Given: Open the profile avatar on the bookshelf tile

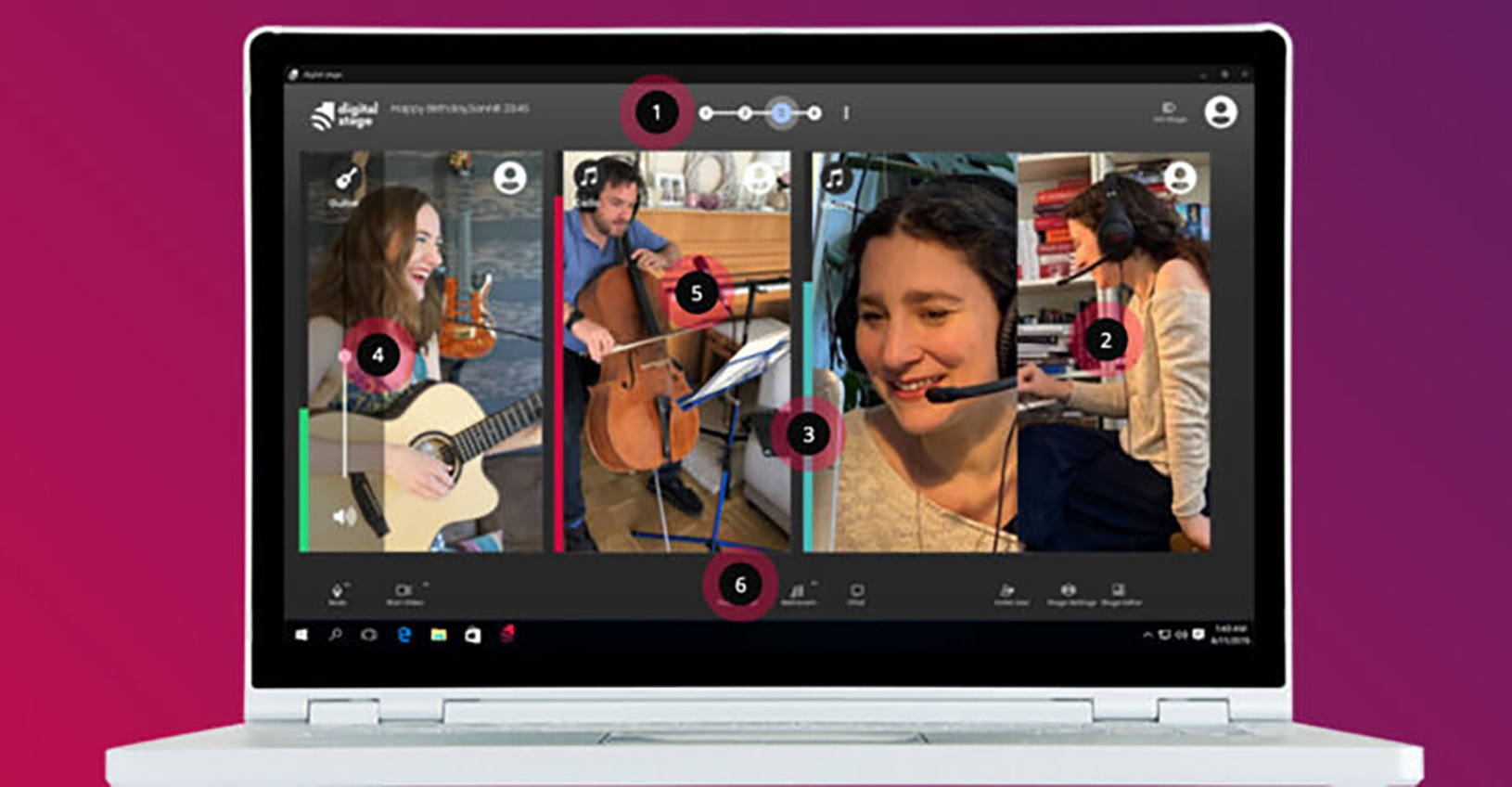Looking at the screenshot, I should tap(1180, 176).
